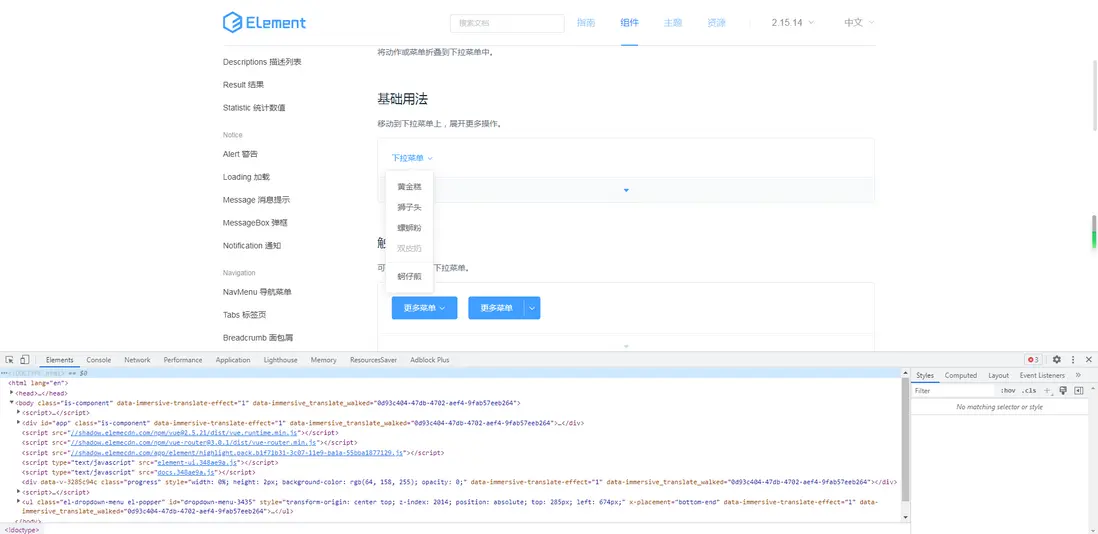Click the paint brush icon in Styles toolbar

(x=1063, y=391)
